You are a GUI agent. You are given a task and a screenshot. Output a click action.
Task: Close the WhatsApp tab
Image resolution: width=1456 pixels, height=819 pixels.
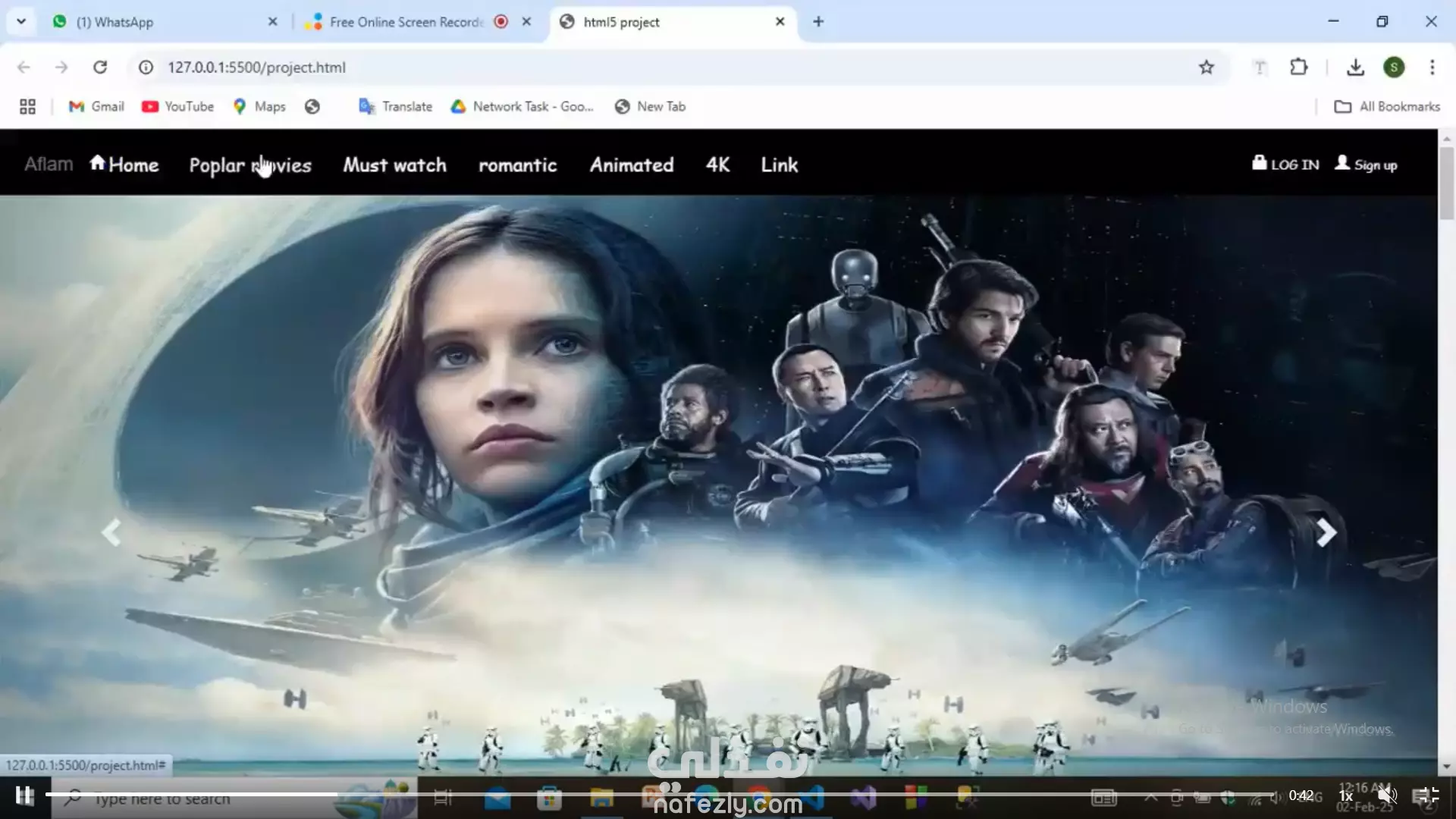[x=272, y=22]
